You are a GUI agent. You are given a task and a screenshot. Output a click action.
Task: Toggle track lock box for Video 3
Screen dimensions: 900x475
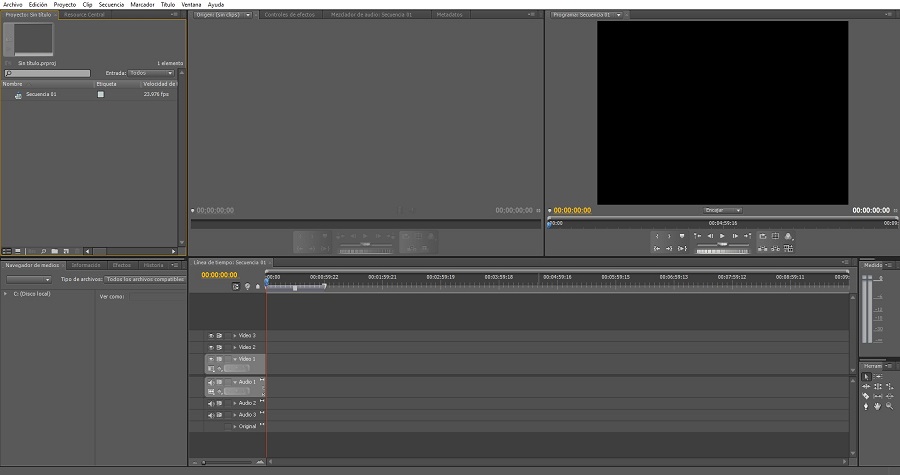click(228, 336)
